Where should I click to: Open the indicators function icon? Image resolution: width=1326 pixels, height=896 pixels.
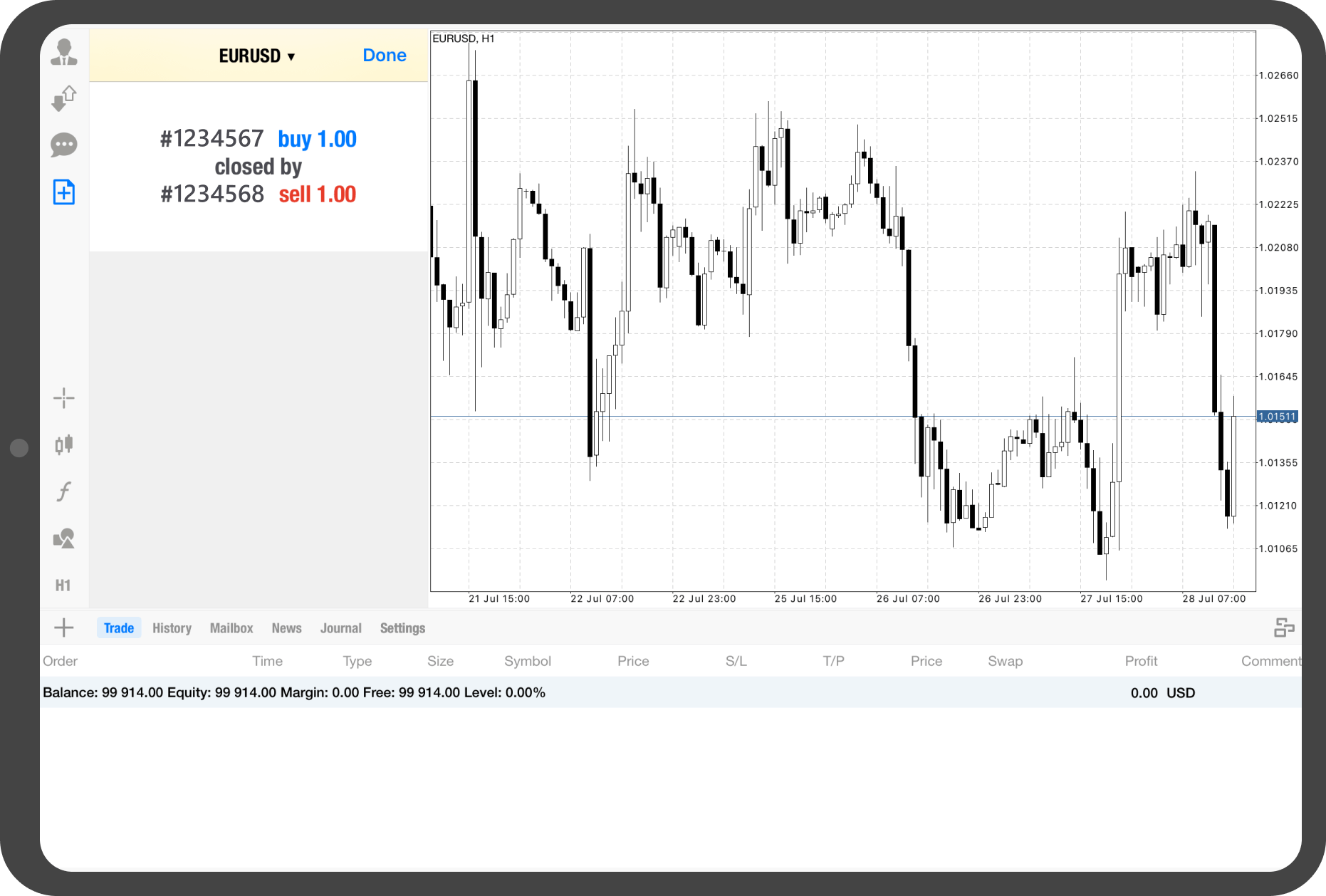pos(64,491)
